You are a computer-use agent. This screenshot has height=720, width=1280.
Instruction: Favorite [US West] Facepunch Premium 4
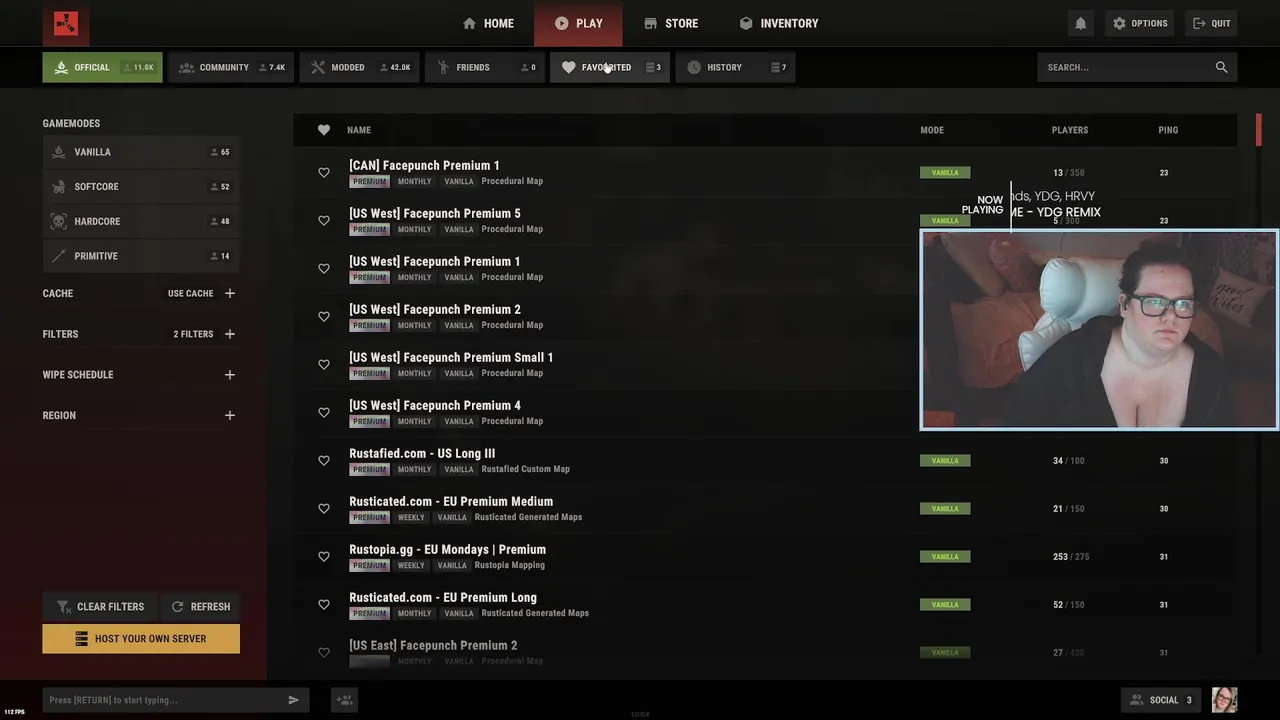click(323, 413)
